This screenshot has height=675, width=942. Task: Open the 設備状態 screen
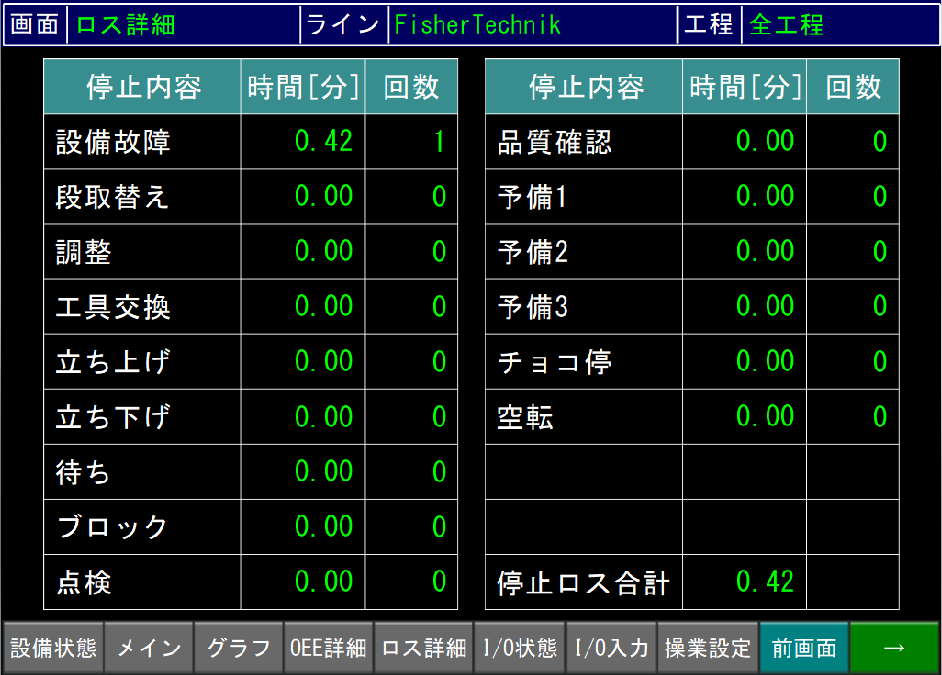(53, 647)
